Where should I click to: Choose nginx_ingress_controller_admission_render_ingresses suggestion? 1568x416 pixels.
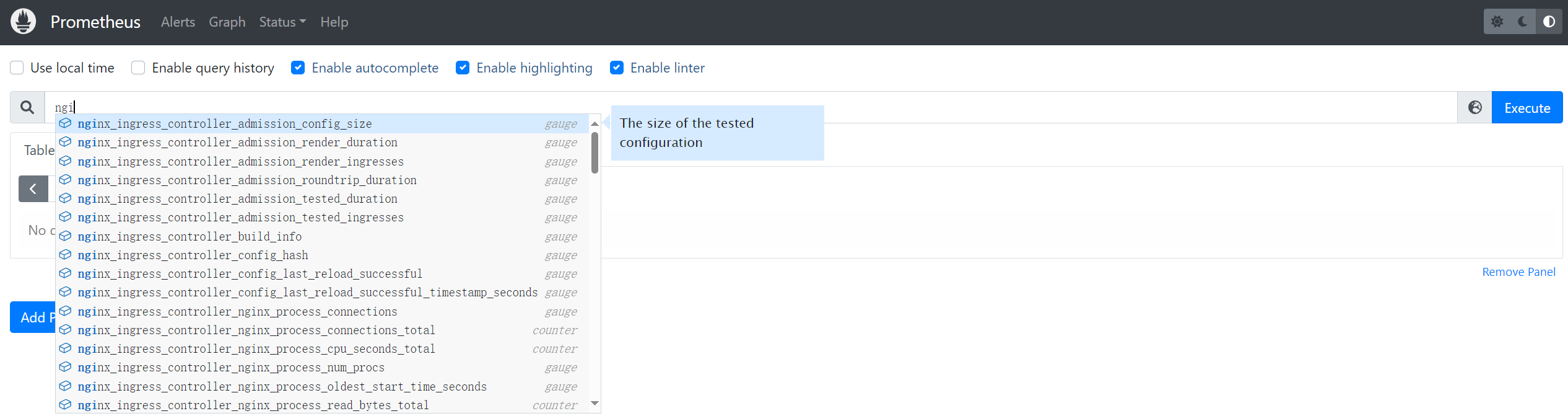tap(322, 161)
